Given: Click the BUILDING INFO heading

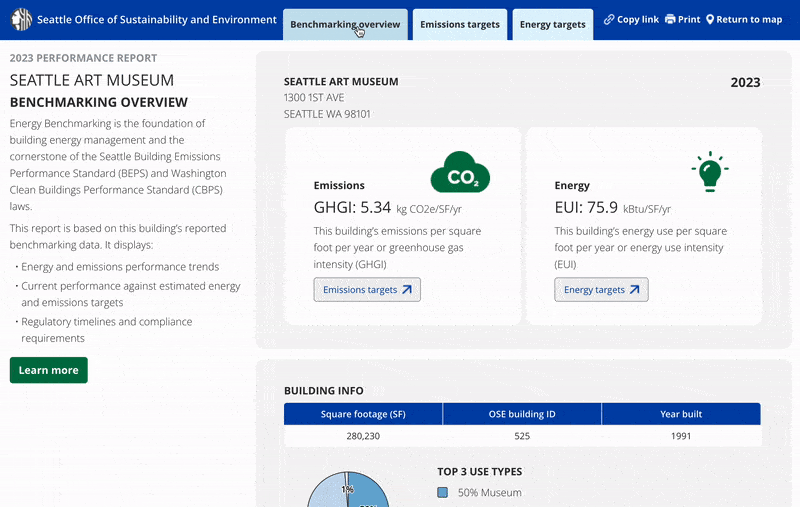Looking at the screenshot, I should (x=323, y=391).
